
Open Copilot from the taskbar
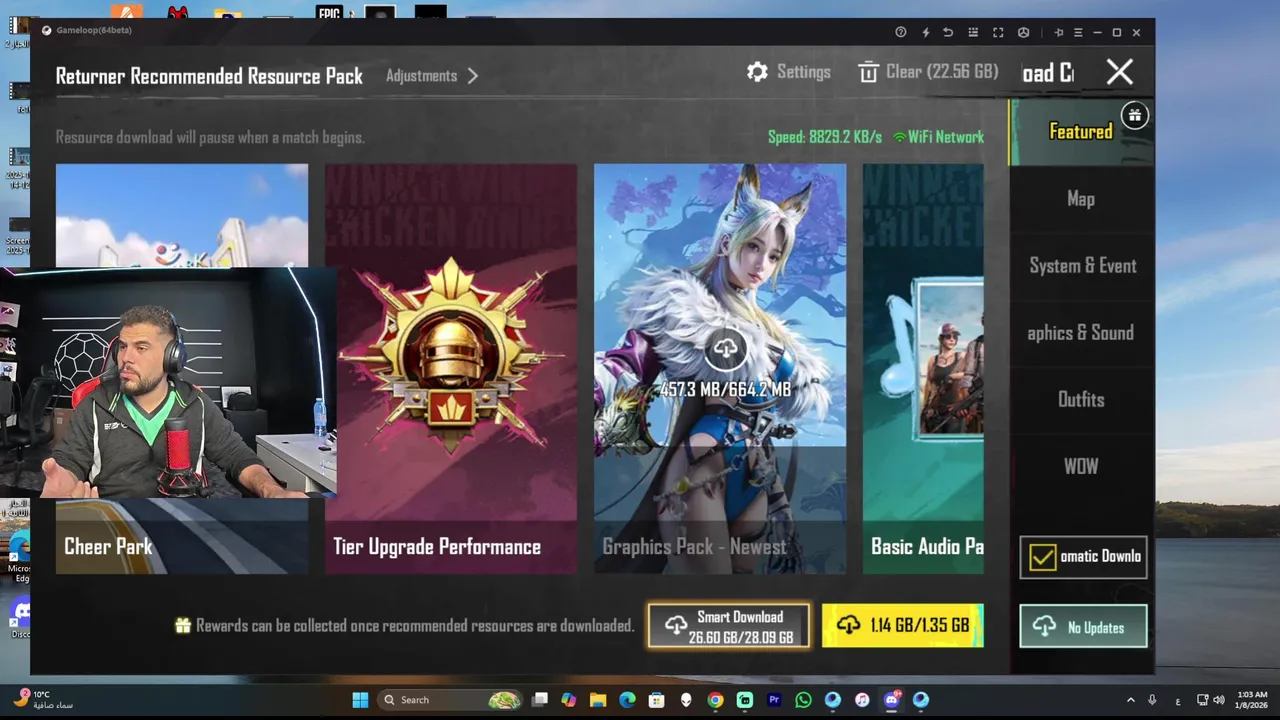point(569,700)
